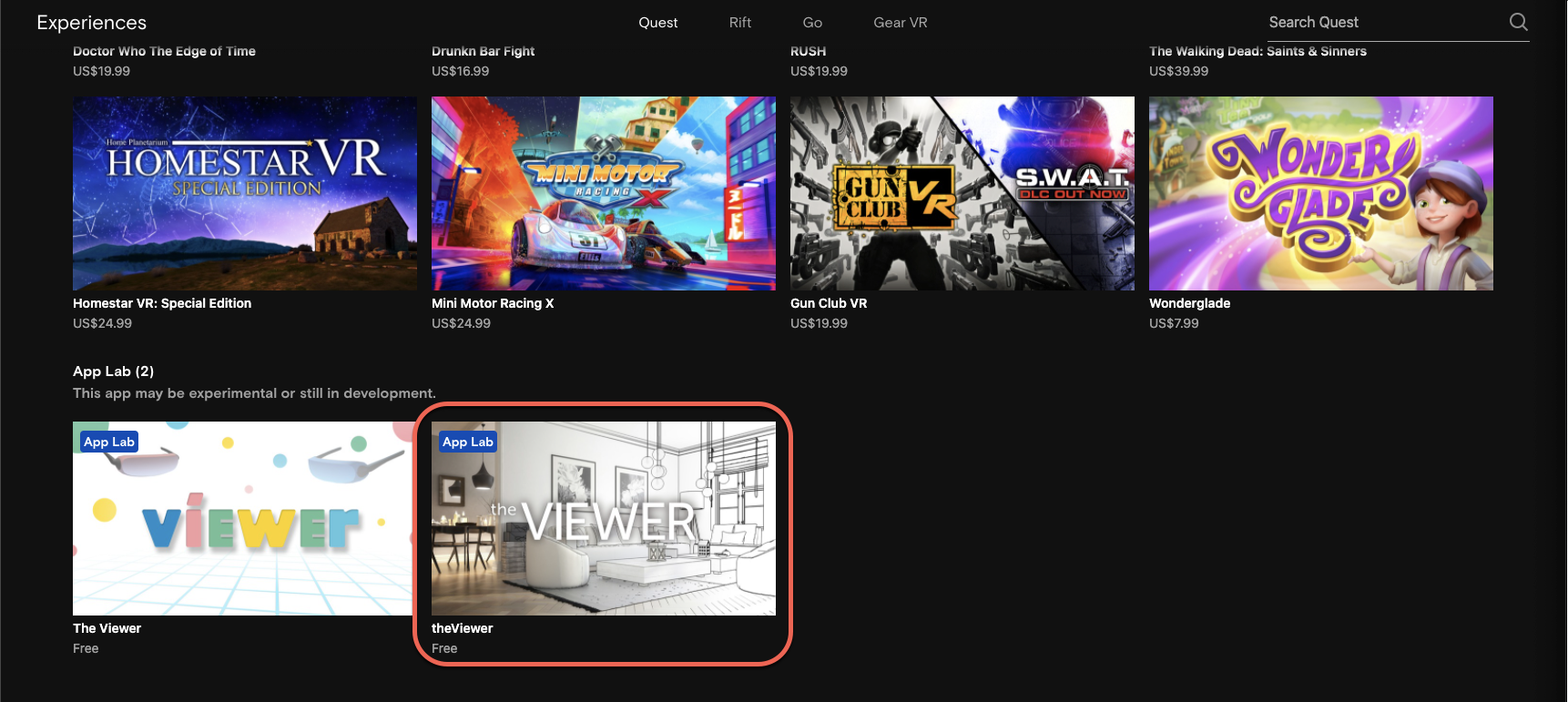Click Doctor Who price US$19.99

tap(101, 71)
